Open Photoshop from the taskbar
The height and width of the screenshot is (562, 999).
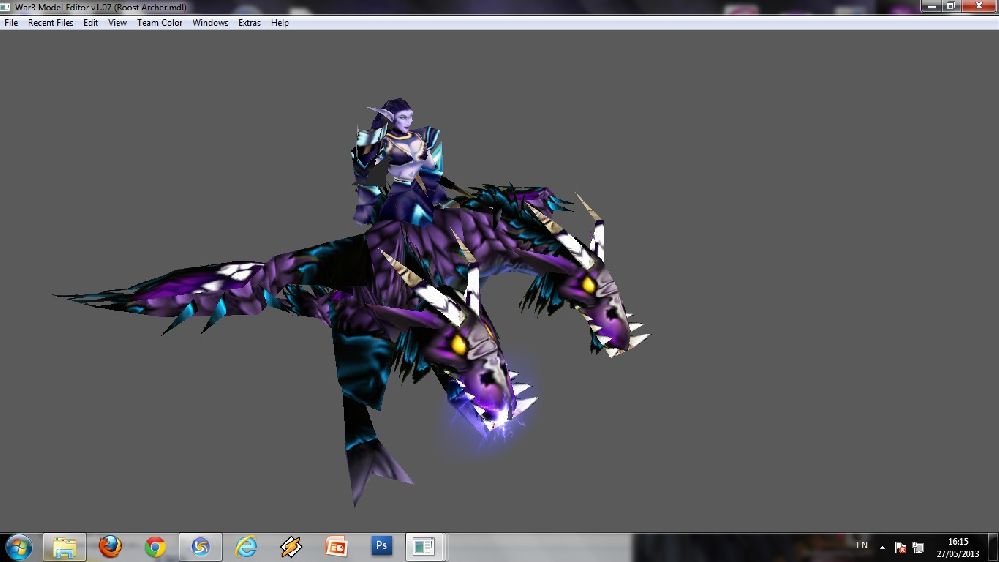[381, 545]
